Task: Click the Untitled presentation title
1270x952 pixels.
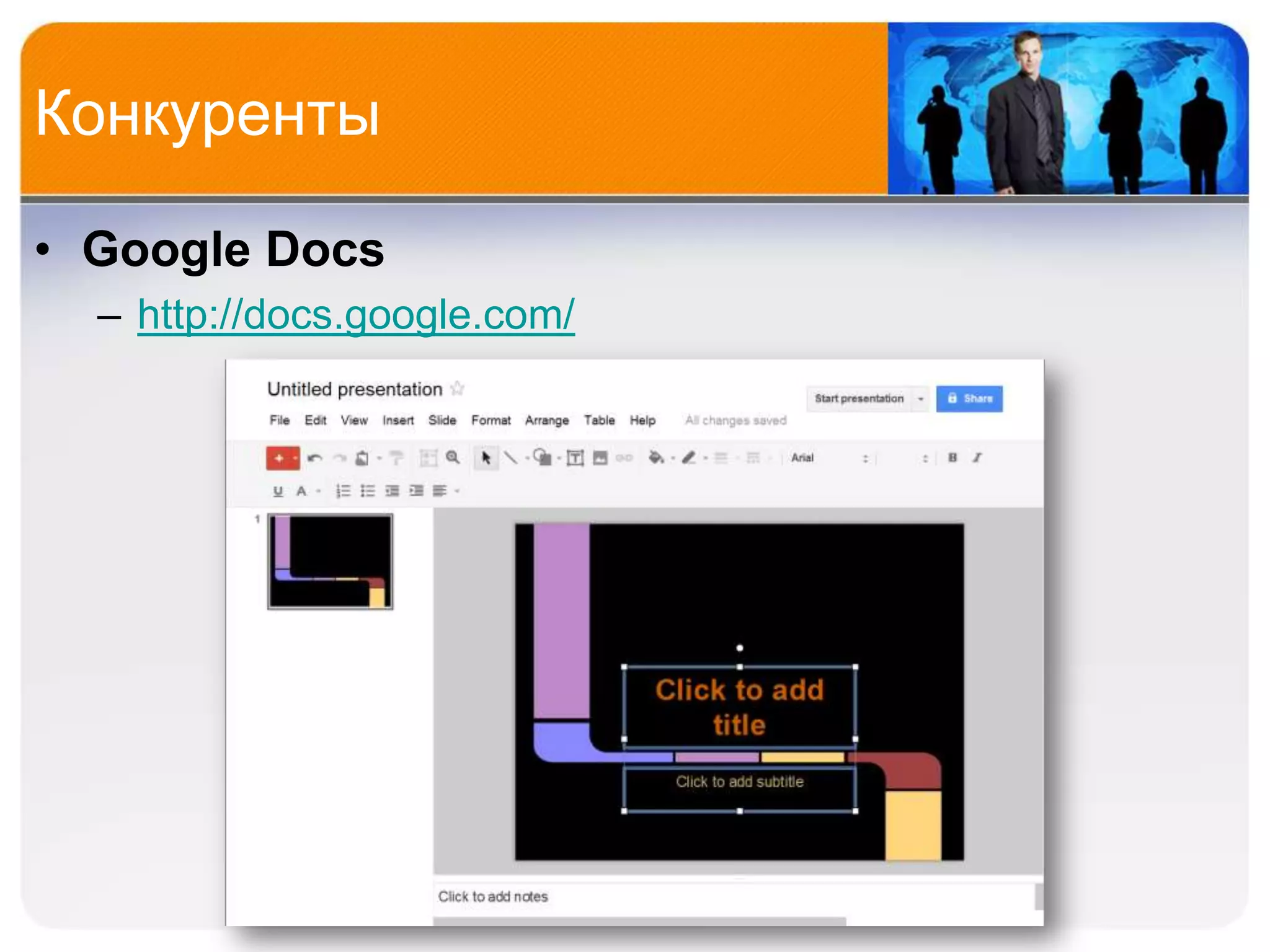Action: (x=355, y=389)
